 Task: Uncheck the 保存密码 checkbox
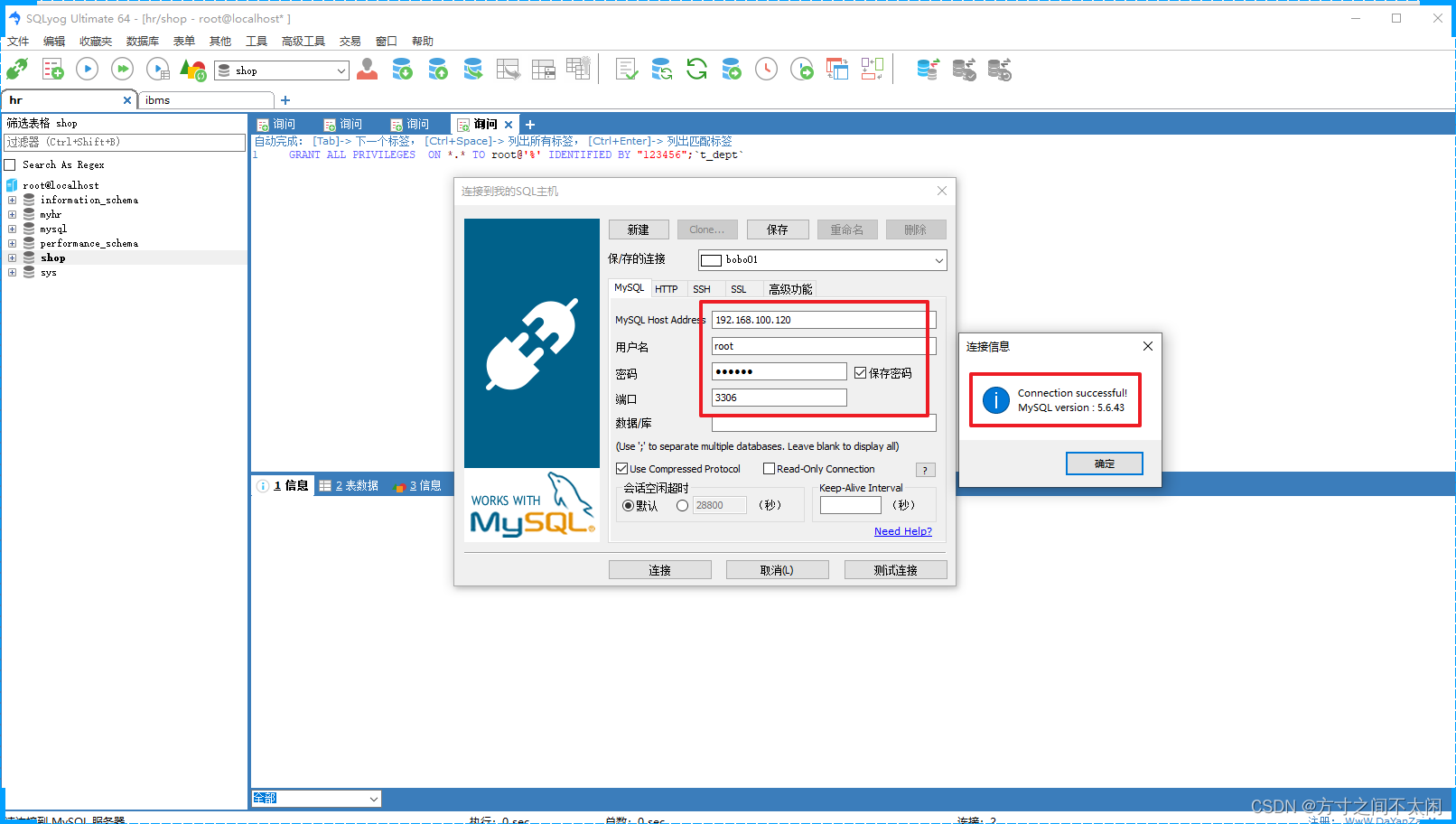pos(860,373)
